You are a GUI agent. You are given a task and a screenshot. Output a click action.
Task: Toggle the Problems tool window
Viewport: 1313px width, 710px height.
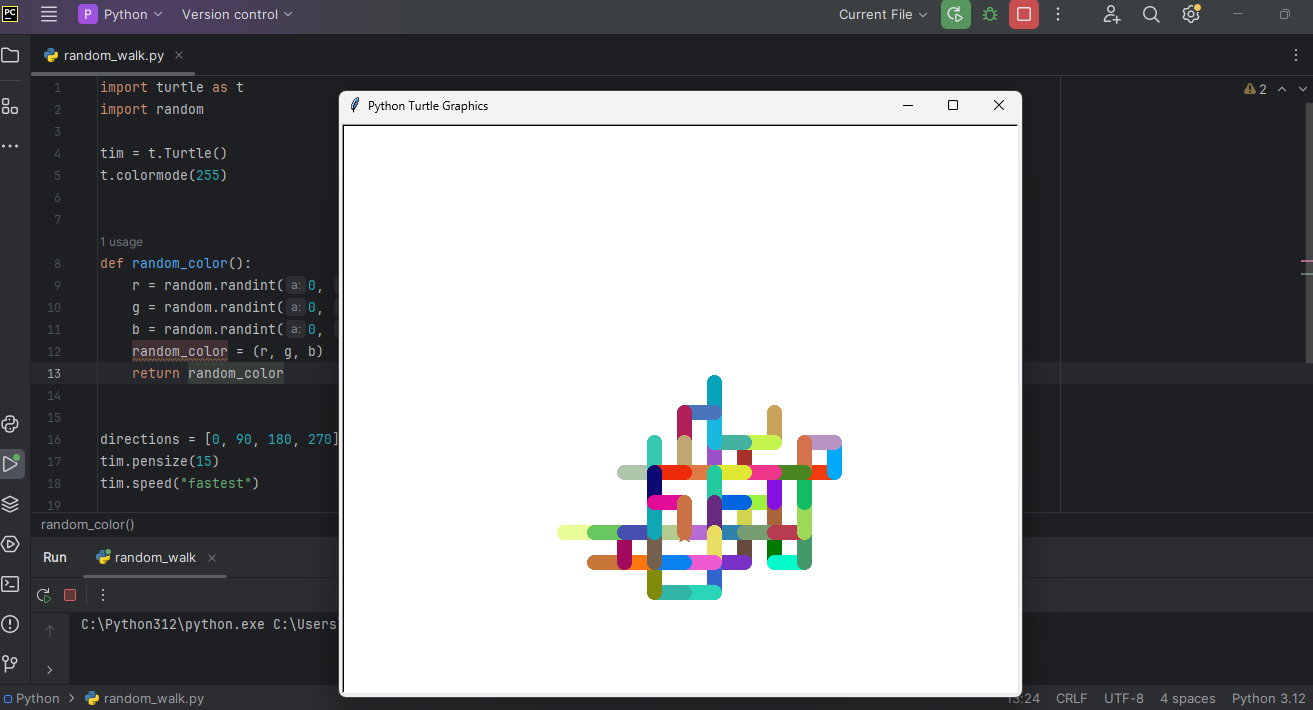tap(10, 624)
